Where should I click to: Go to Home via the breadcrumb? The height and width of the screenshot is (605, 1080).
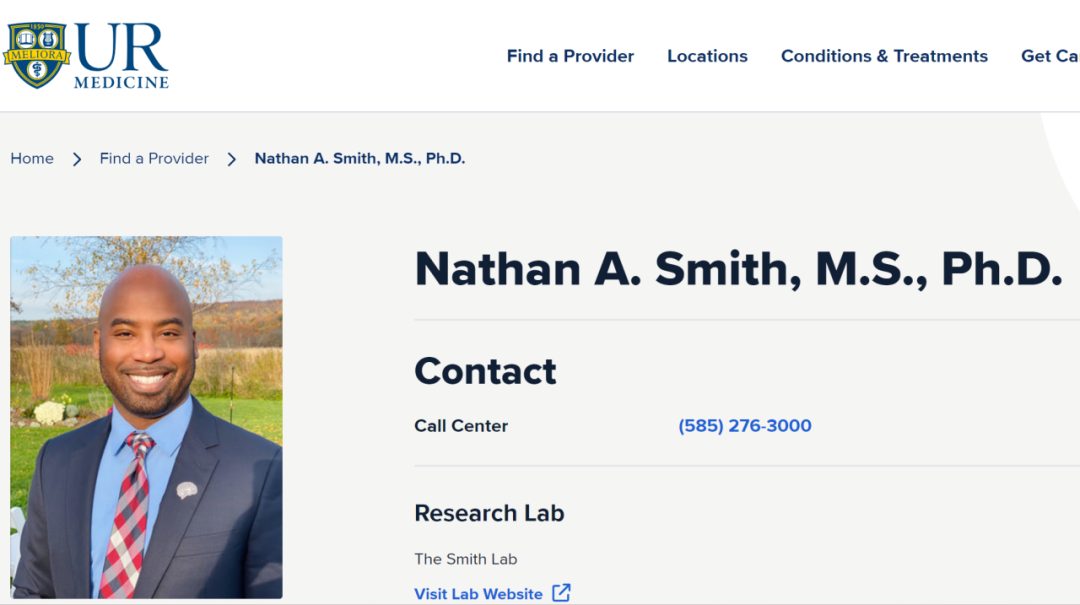click(x=32, y=158)
